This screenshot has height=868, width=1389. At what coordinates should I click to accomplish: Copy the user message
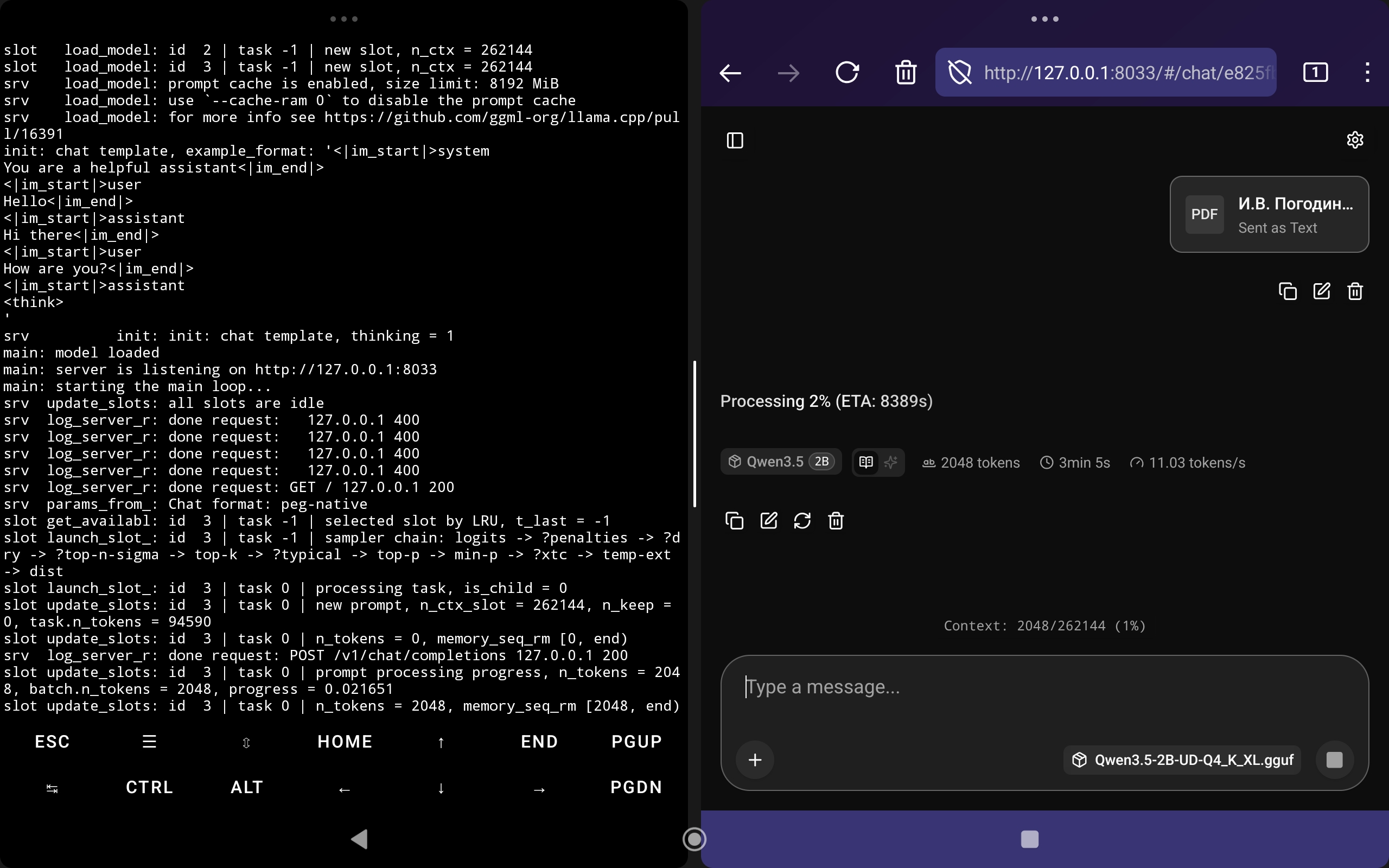(1288, 292)
